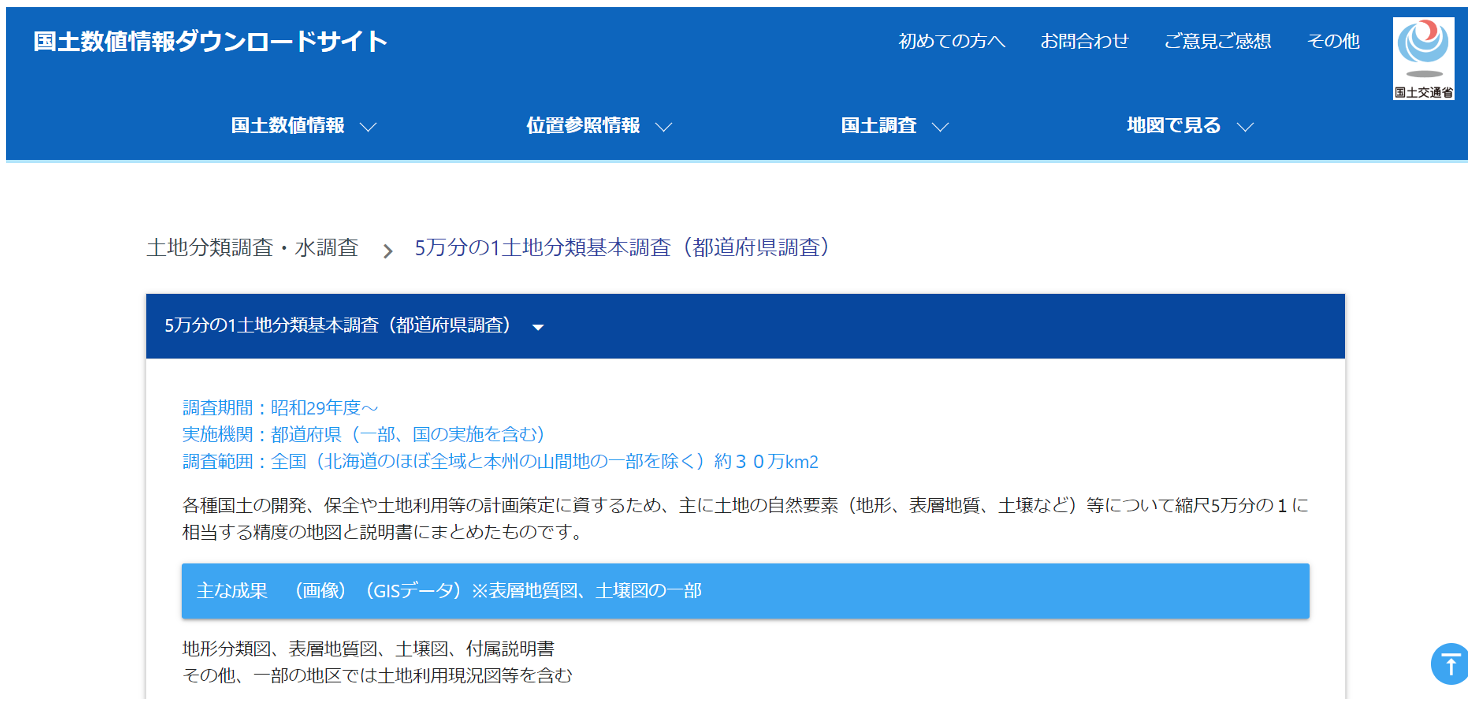This screenshot has height=724, width=1472.
Task: Open the 地図で見る dropdown arrow
Action: pos(1246,127)
